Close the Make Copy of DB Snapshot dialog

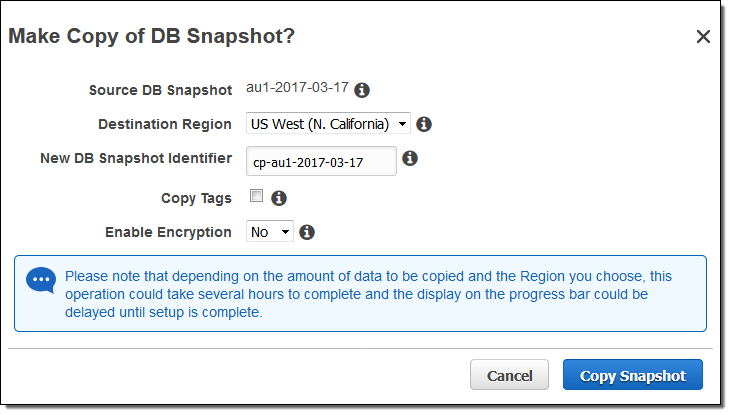point(703,37)
